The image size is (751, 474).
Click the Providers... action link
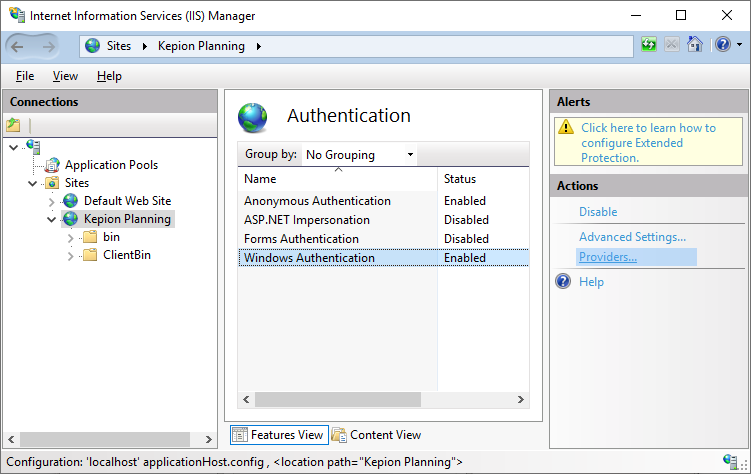607,257
